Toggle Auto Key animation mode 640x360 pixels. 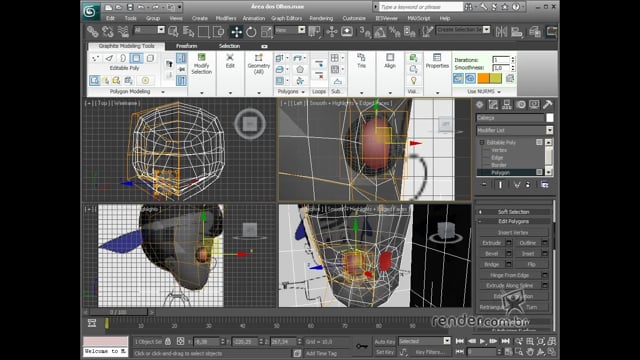click(384, 342)
